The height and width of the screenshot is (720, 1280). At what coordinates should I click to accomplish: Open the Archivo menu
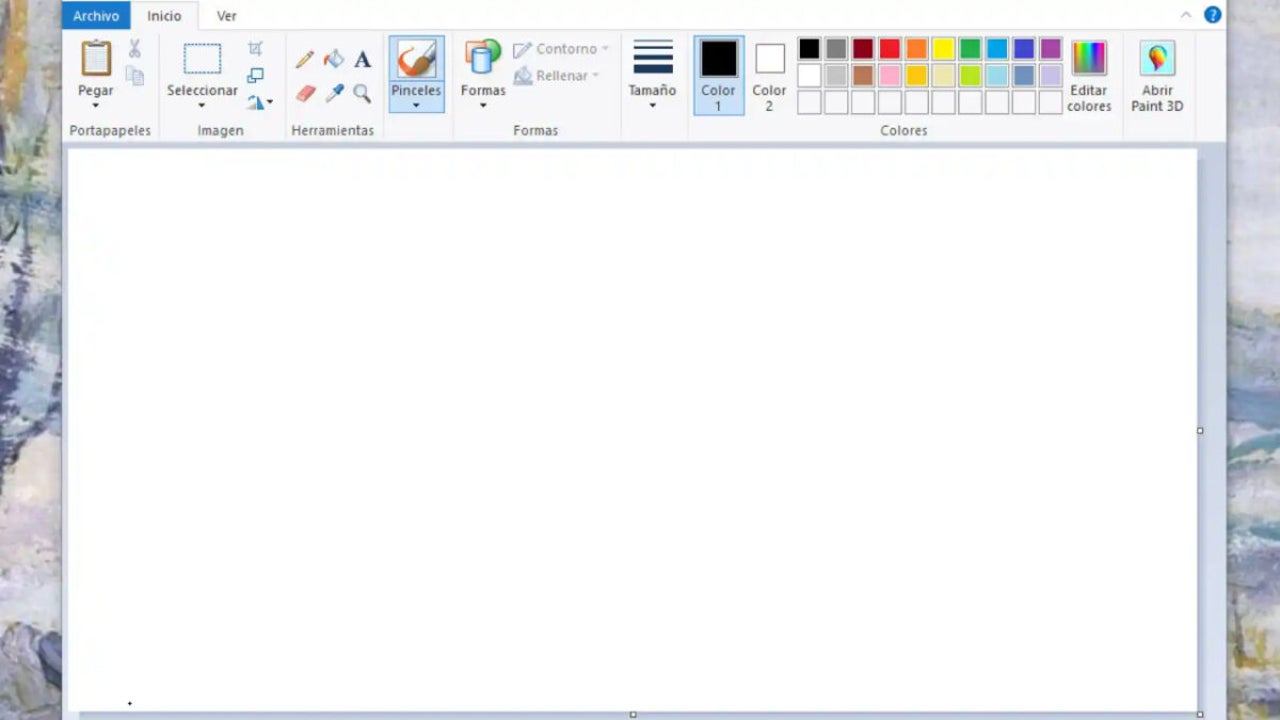95,15
